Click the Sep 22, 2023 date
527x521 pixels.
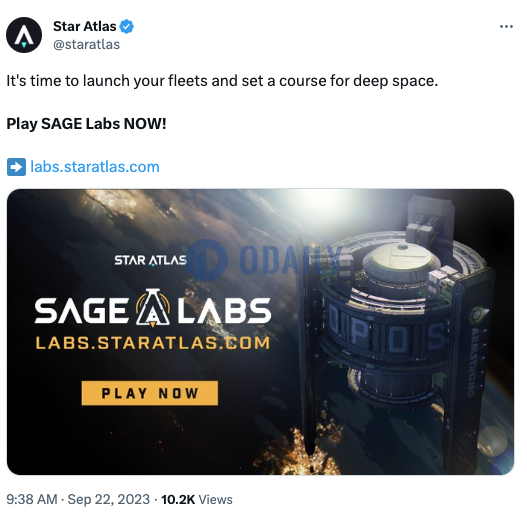point(109,499)
